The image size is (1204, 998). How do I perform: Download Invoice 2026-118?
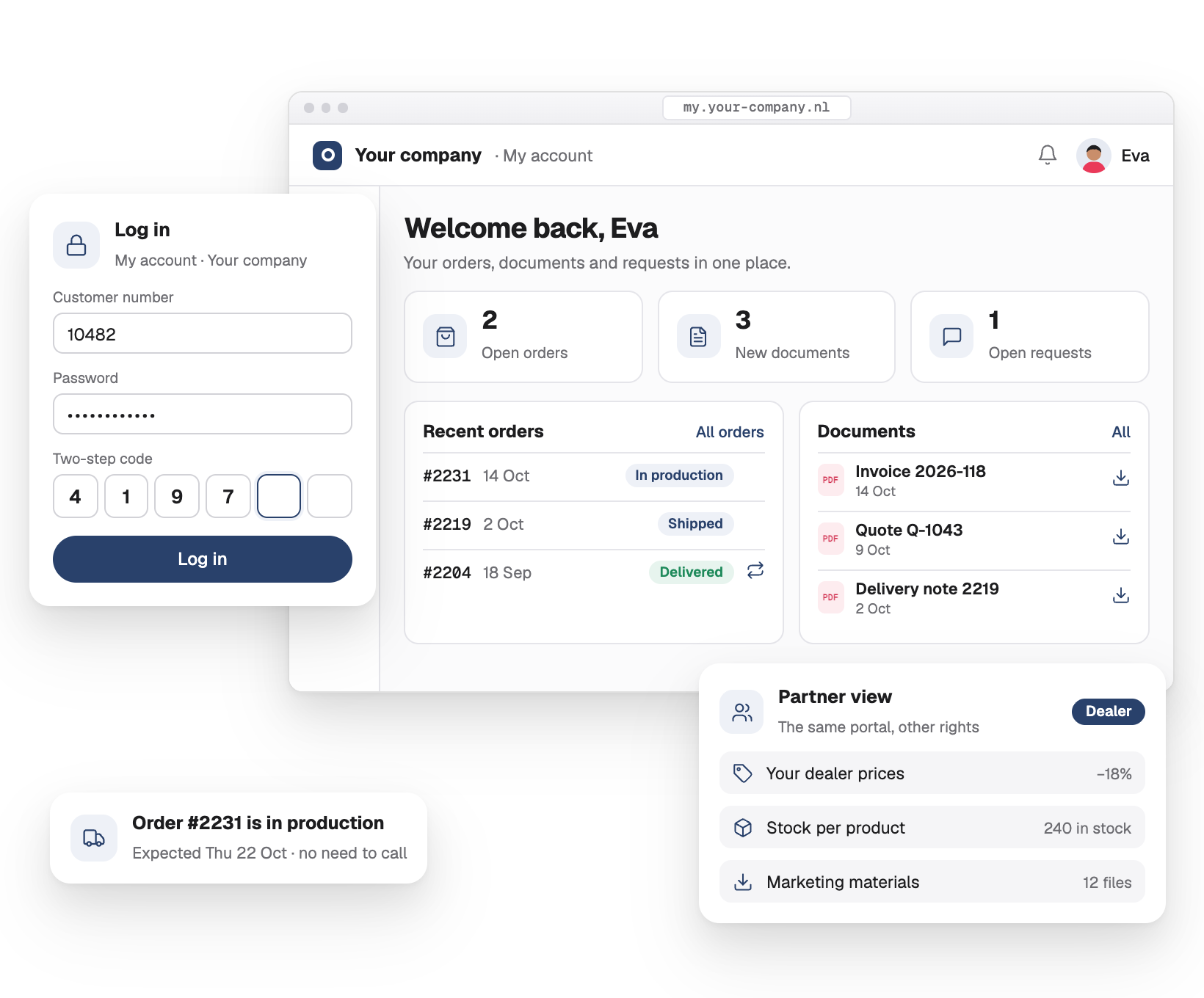pos(1121,478)
